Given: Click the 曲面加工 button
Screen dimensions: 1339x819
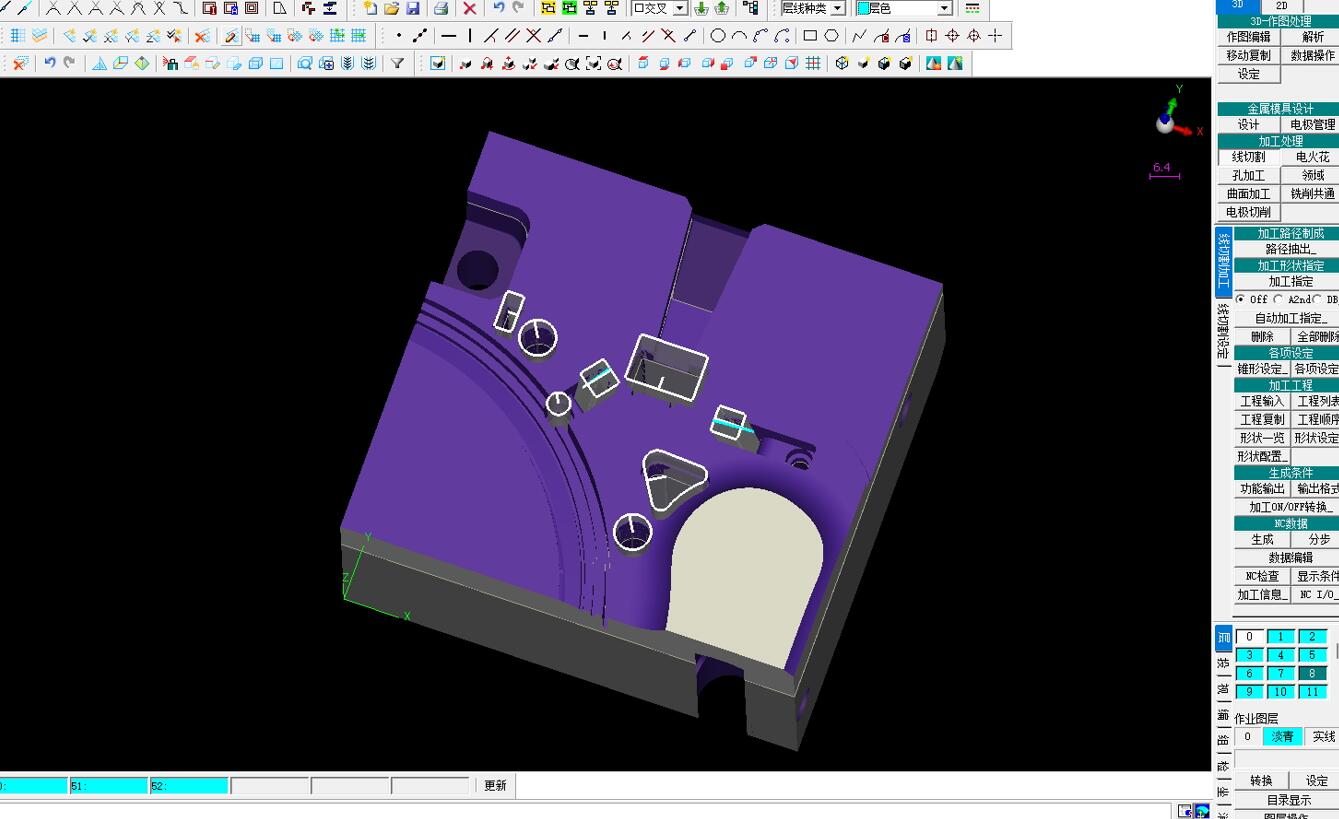Looking at the screenshot, I should (1249, 194).
